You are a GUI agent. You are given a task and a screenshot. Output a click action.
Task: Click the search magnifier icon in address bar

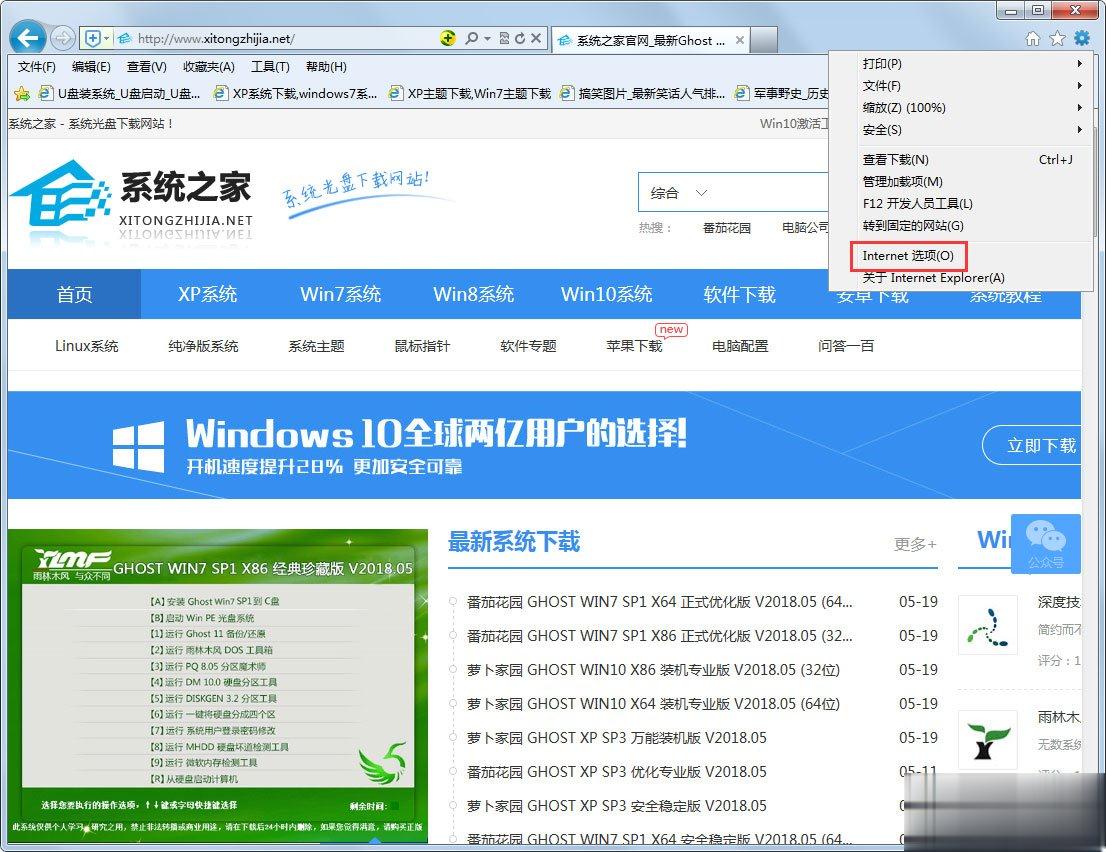pyautogui.click(x=471, y=38)
